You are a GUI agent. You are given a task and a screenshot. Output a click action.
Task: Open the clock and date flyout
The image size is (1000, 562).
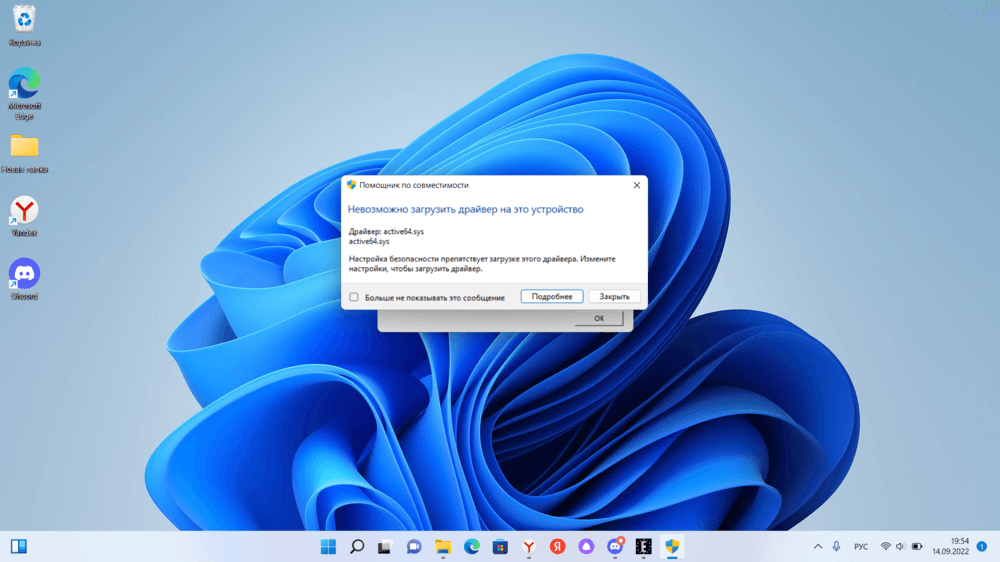(x=950, y=546)
